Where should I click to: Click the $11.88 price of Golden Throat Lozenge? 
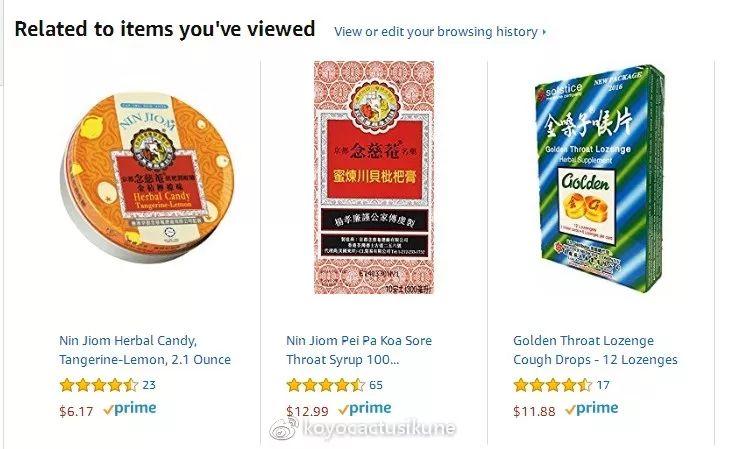coord(534,411)
